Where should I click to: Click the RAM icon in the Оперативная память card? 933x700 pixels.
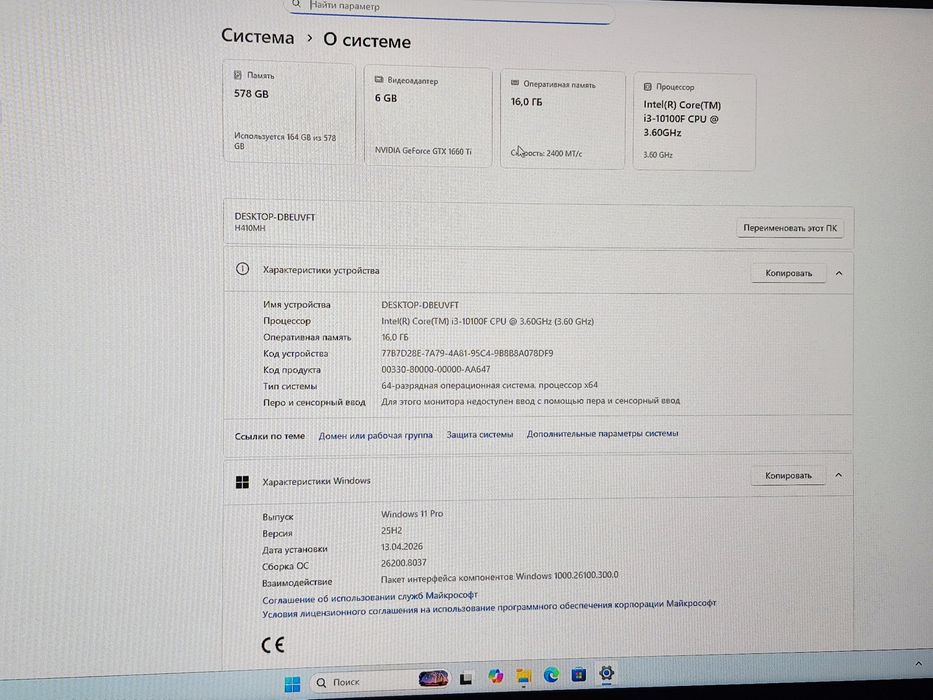(x=515, y=83)
